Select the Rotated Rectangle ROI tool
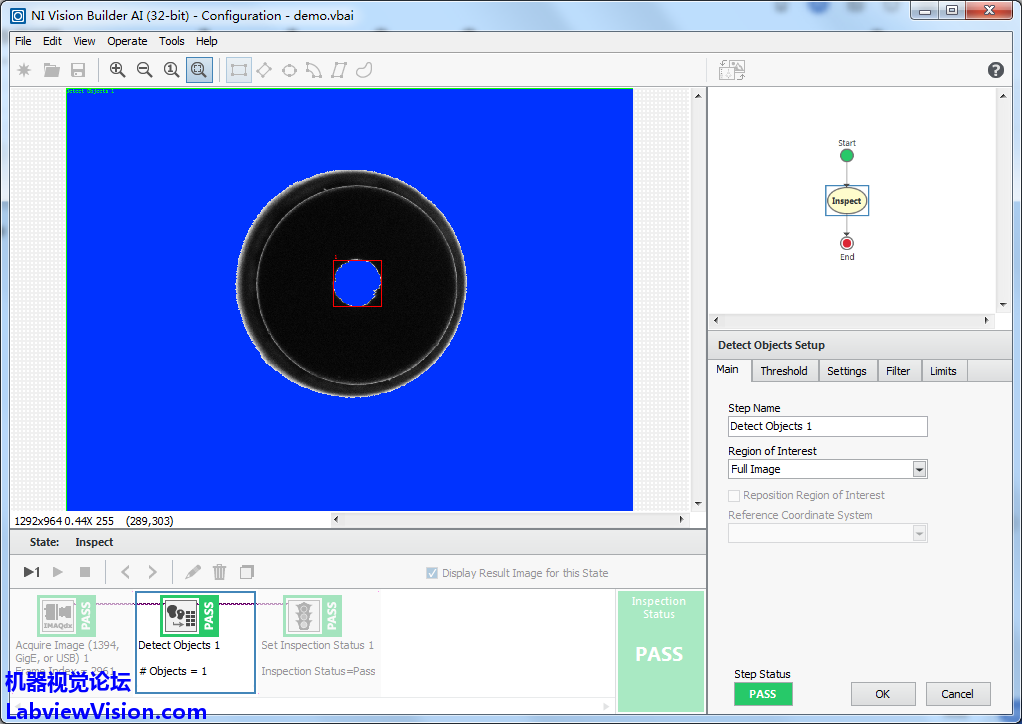The image size is (1022, 724). tap(264, 70)
